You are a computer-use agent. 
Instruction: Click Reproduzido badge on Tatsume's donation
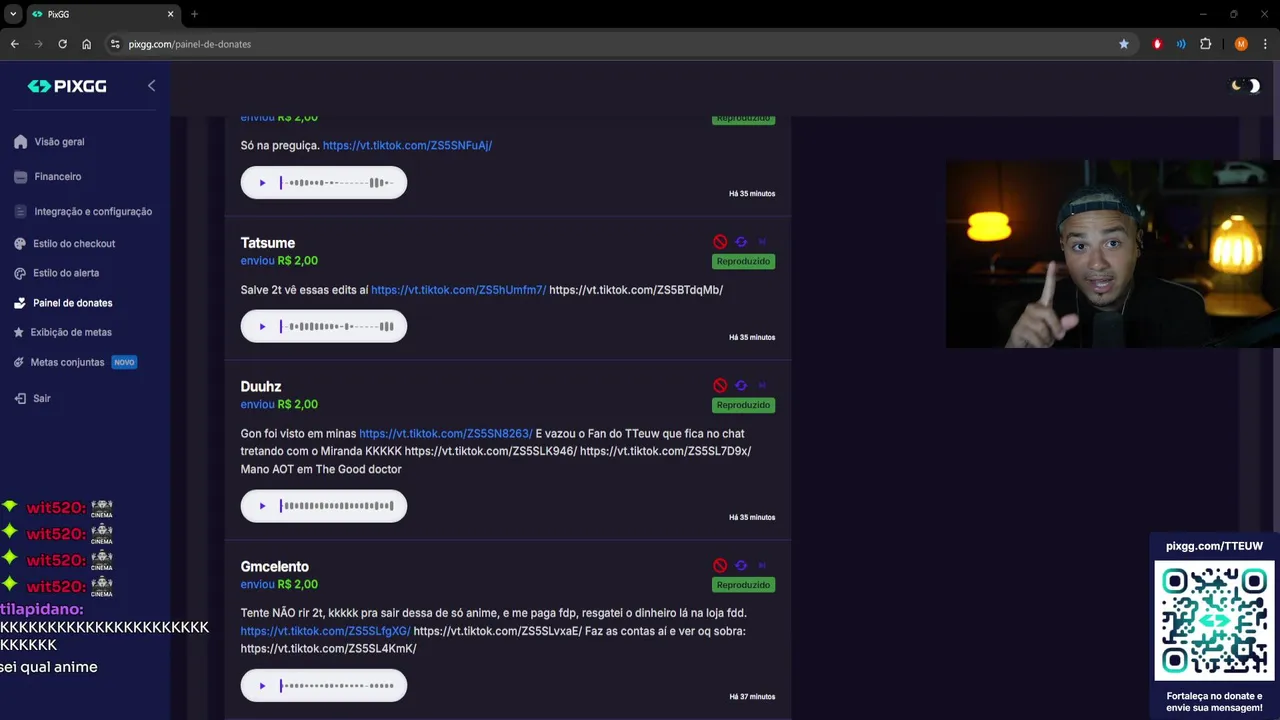click(744, 261)
